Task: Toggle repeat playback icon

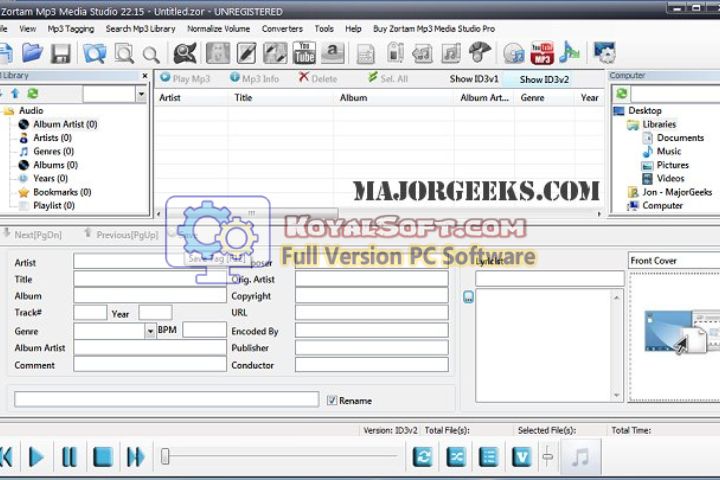Action: (422, 457)
